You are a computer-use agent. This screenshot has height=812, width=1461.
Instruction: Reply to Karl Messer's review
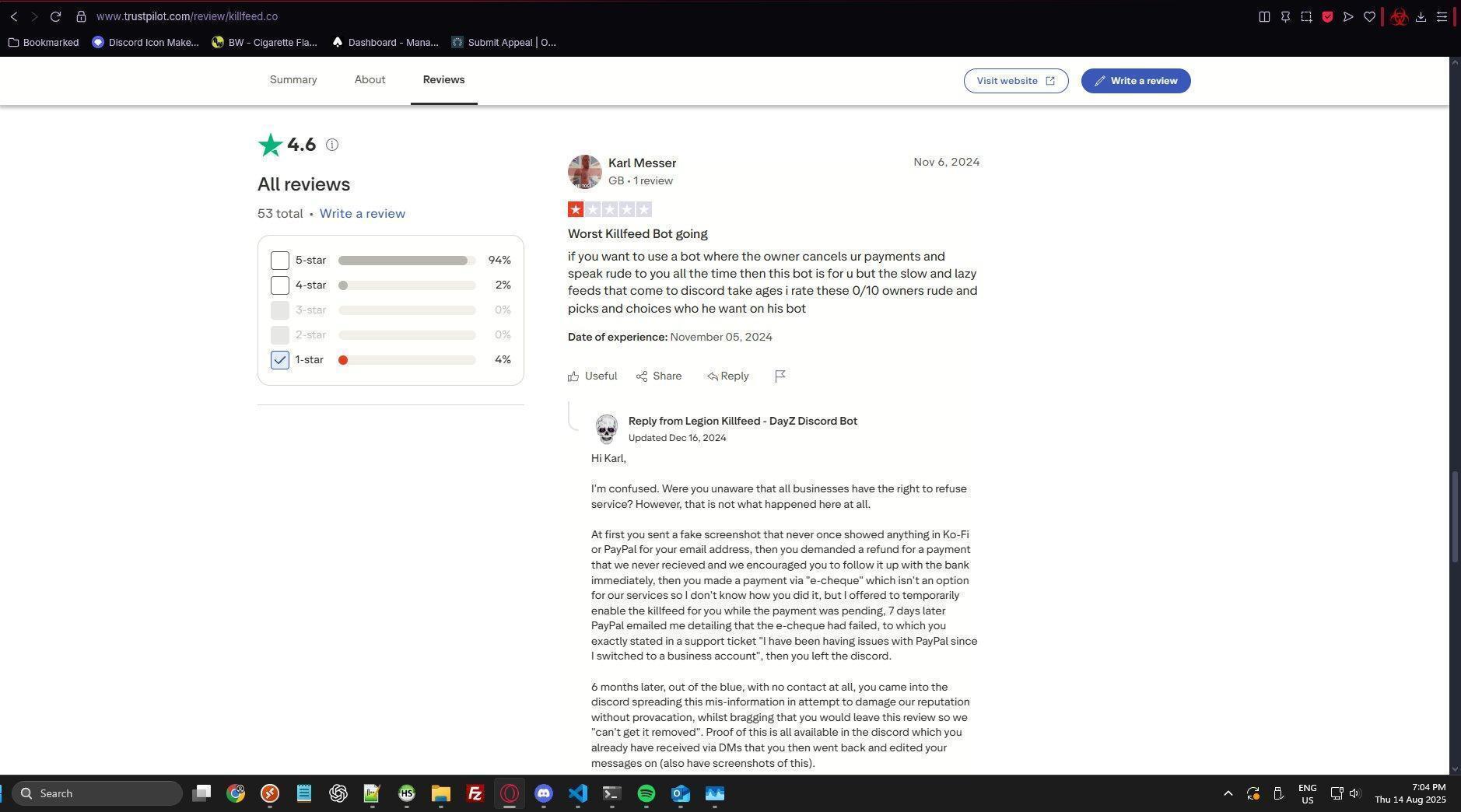pyautogui.click(x=728, y=376)
